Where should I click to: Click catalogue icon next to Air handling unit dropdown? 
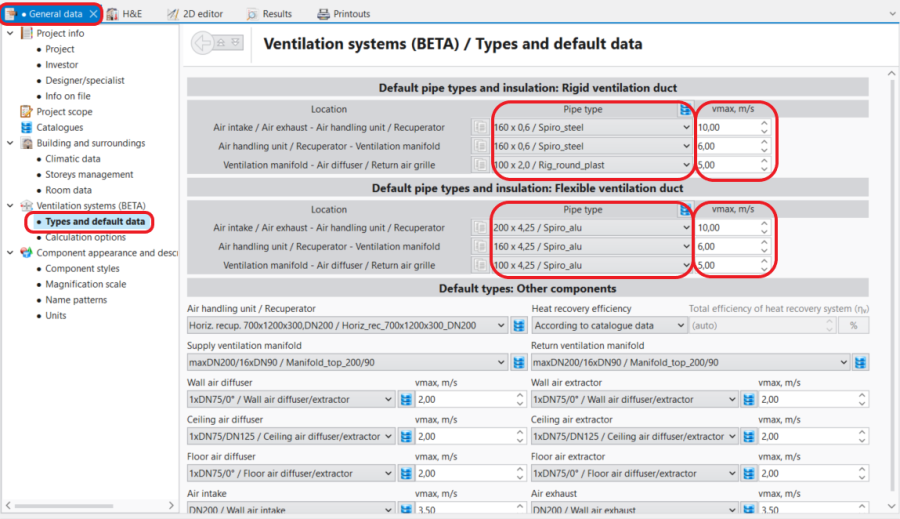(x=519, y=325)
